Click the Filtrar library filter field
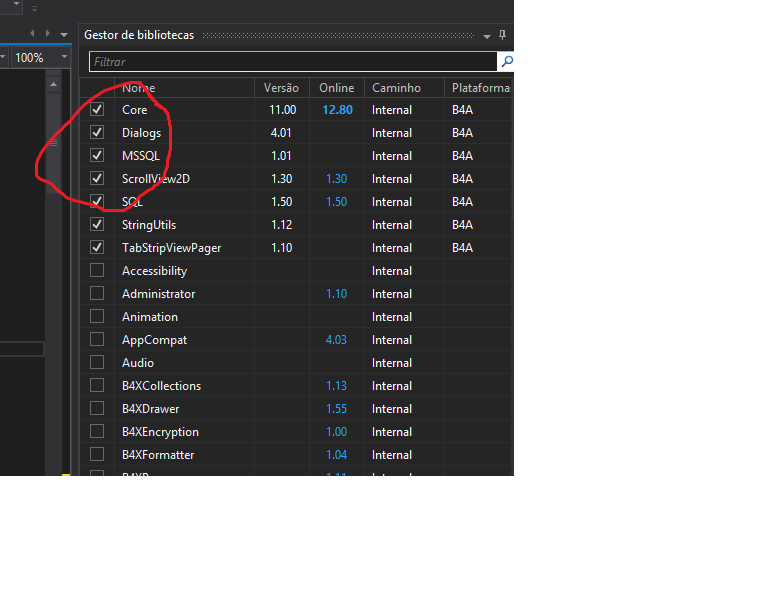This screenshot has height=614, width=773. 293,62
